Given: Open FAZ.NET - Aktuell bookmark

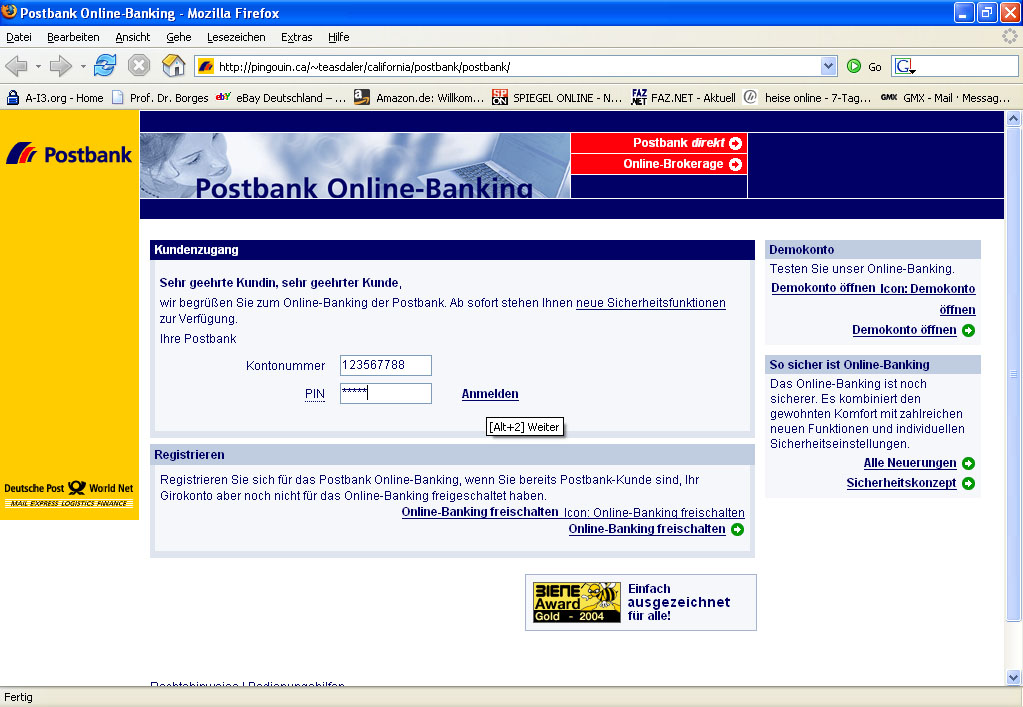Looking at the screenshot, I should tap(683, 98).
